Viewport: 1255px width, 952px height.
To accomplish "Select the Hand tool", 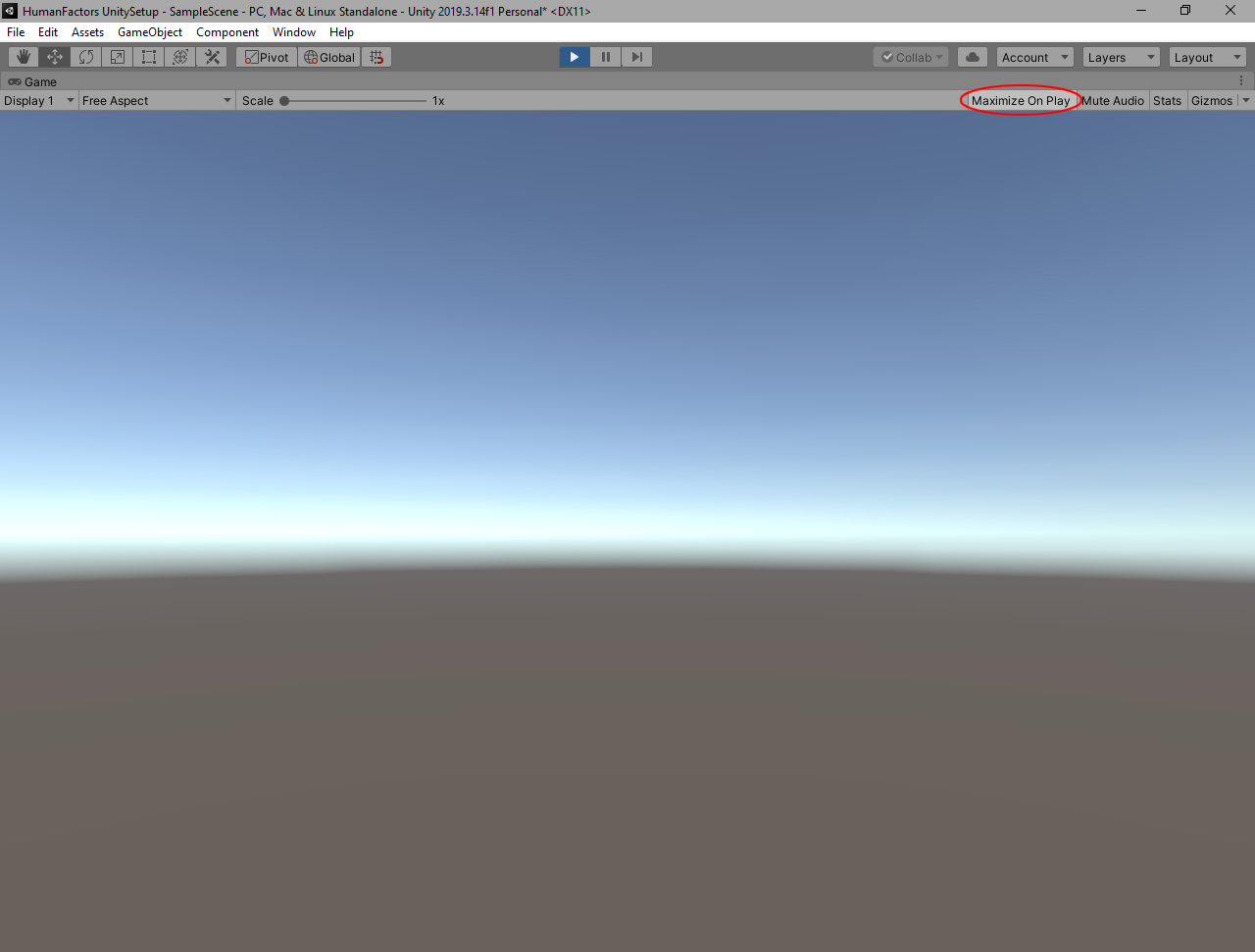I will (x=24, y=57).
